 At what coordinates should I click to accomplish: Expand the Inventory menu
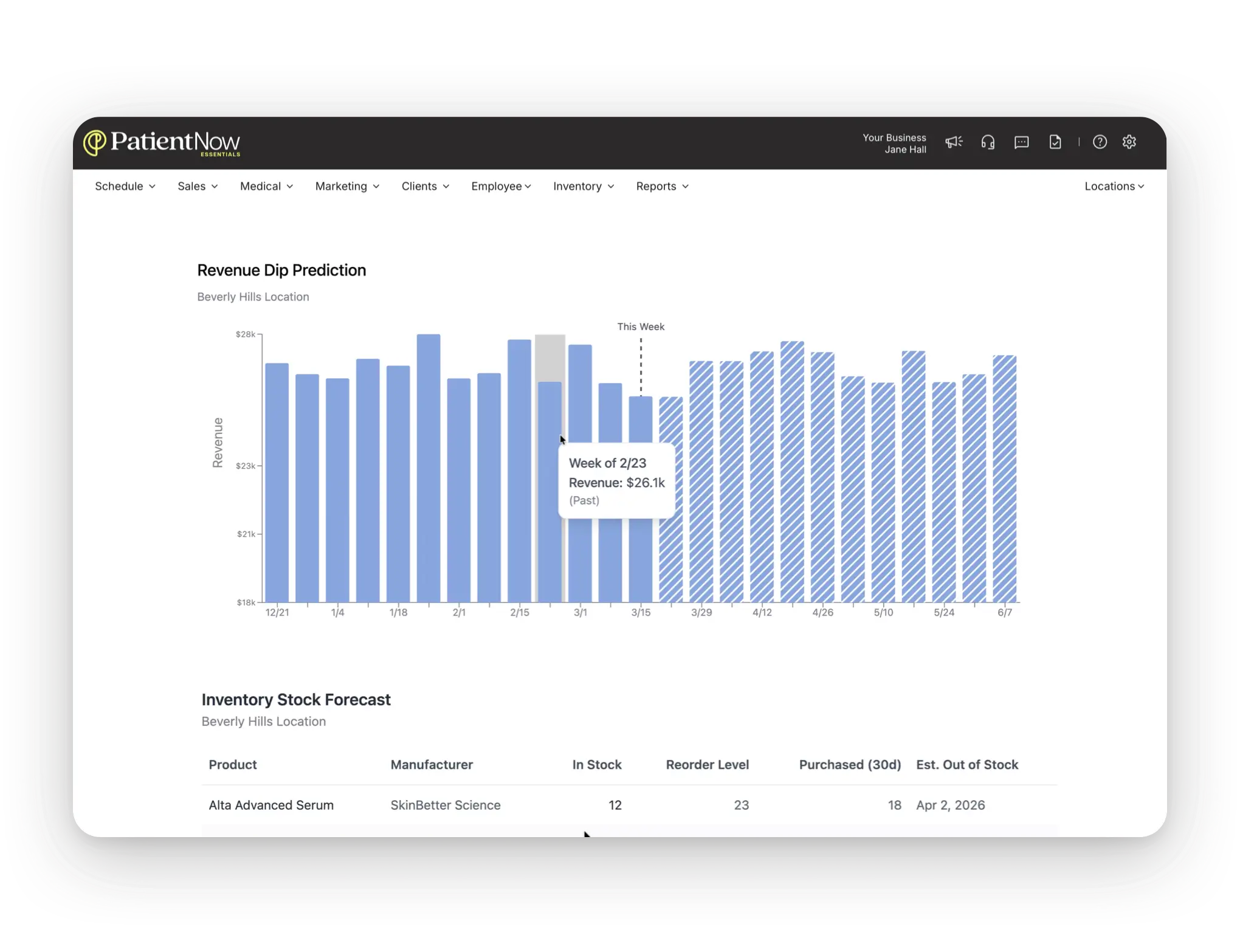pos(584,186)
